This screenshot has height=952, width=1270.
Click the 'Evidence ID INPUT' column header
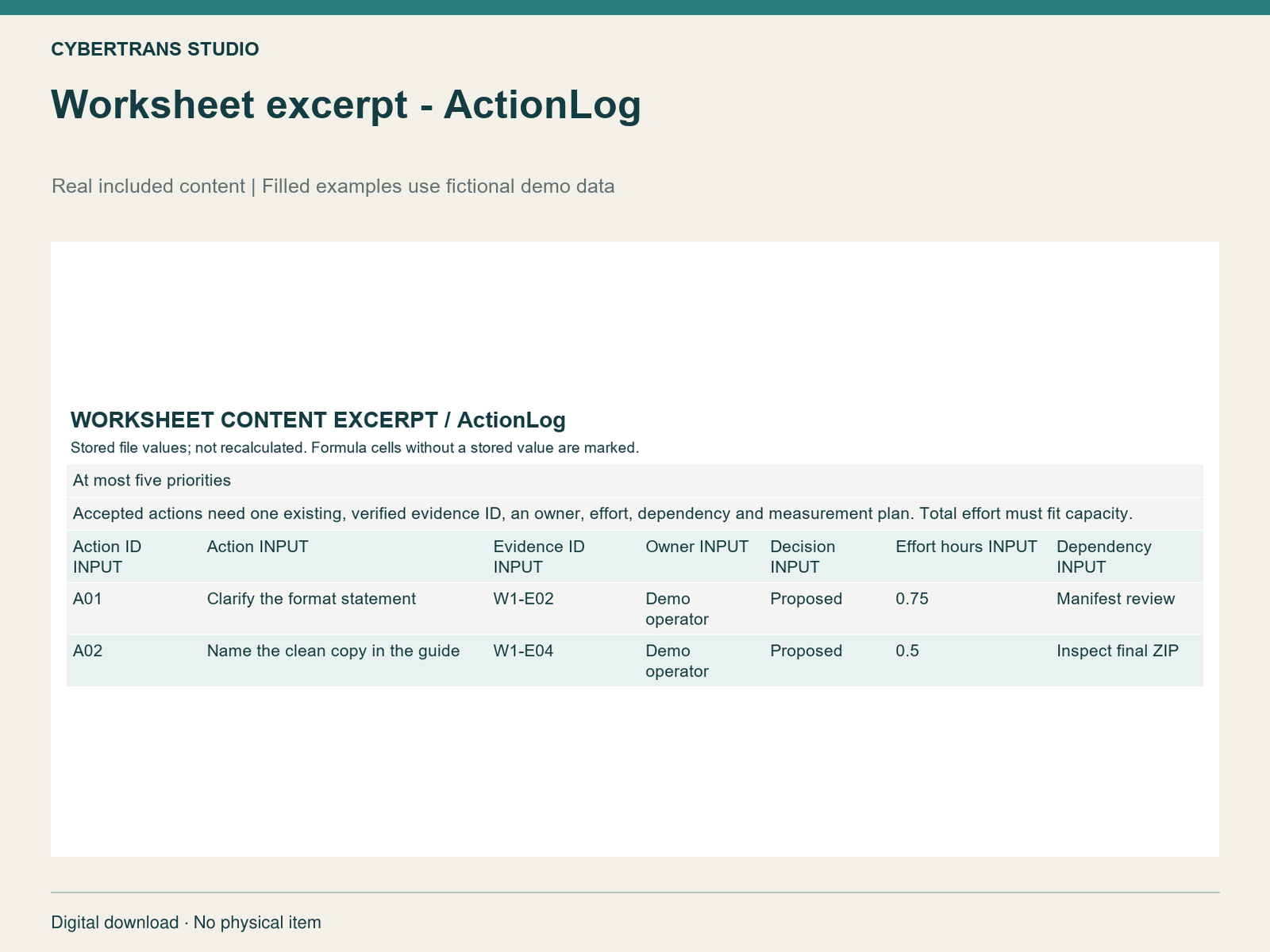pyautogui.click(x=564, y=557)
